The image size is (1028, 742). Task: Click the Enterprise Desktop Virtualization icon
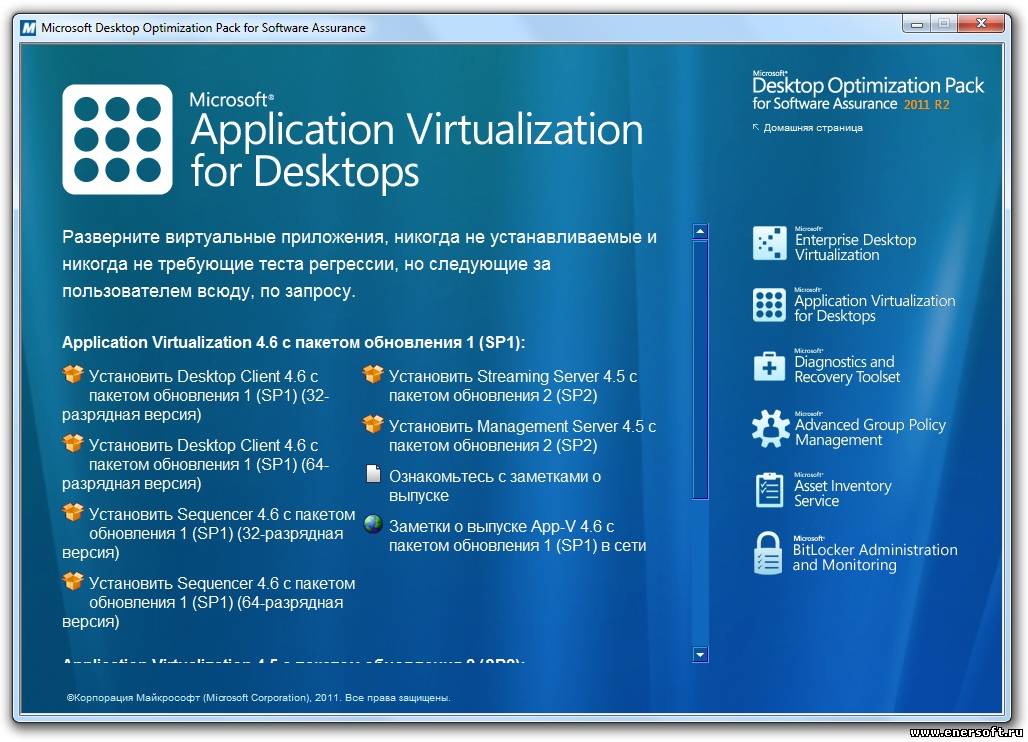(x=769, y=244)
